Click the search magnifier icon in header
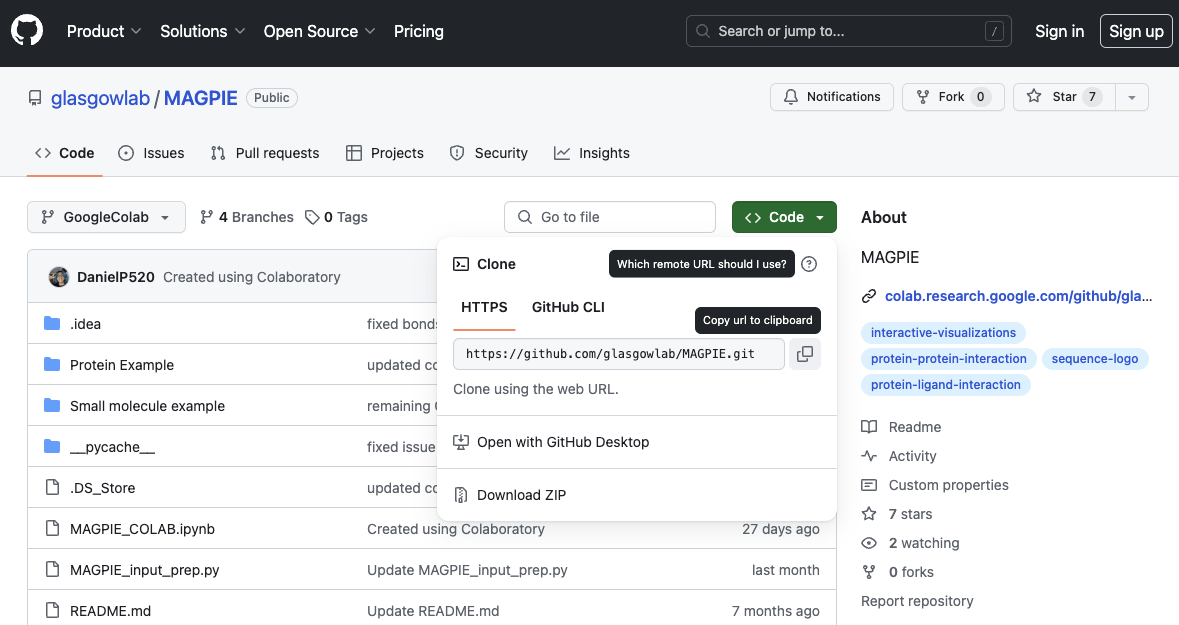Viewport: 1179px width, 625px height. 703,31
